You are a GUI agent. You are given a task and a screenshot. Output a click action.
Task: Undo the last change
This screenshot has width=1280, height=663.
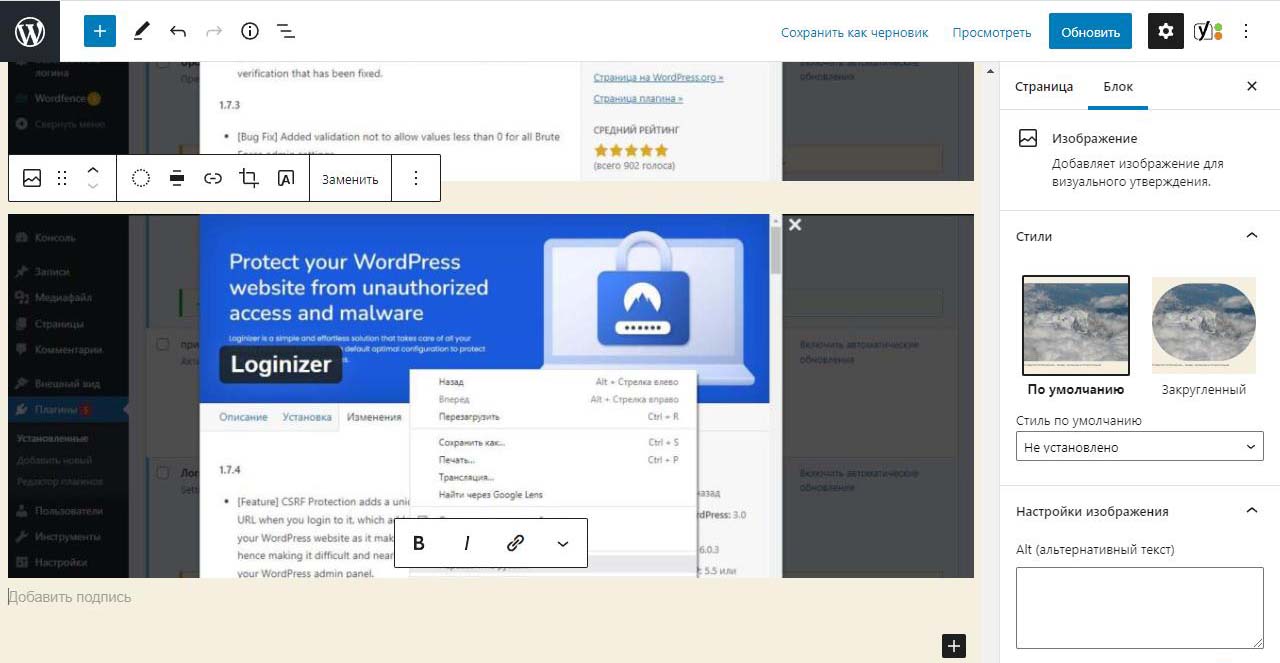pos(178,31)
